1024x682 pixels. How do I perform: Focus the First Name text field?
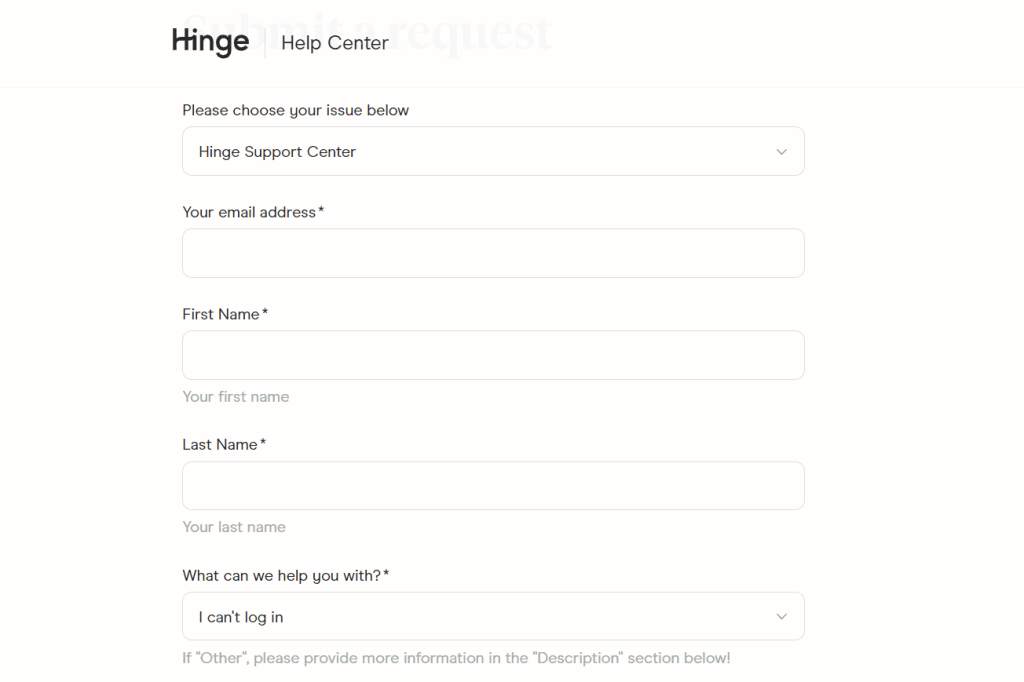[x=493, y=355]
